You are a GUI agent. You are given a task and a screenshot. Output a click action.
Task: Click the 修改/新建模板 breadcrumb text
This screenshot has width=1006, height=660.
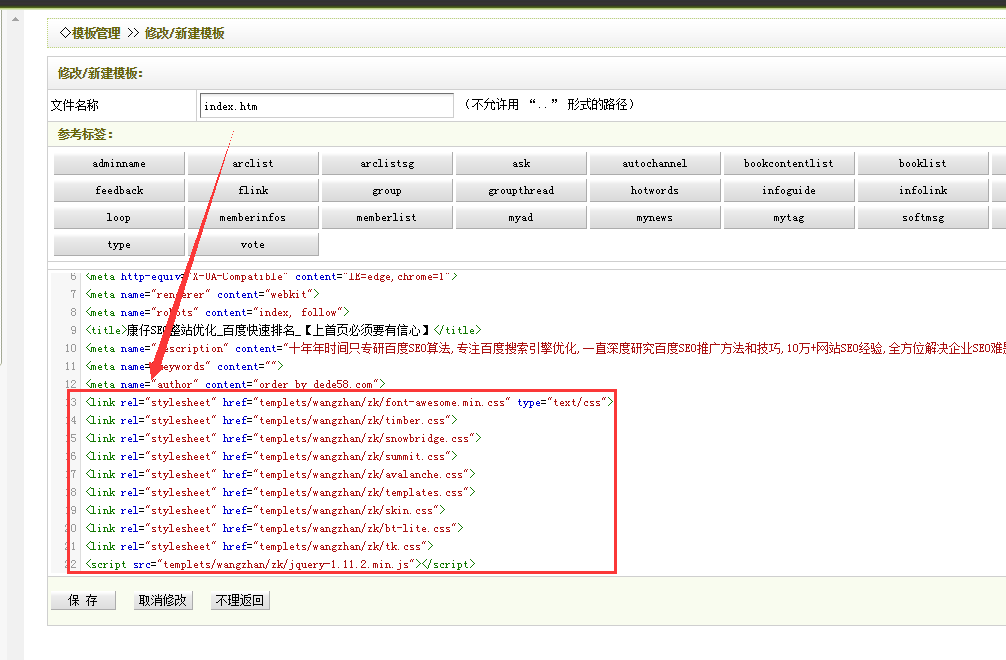click(185, 33)
